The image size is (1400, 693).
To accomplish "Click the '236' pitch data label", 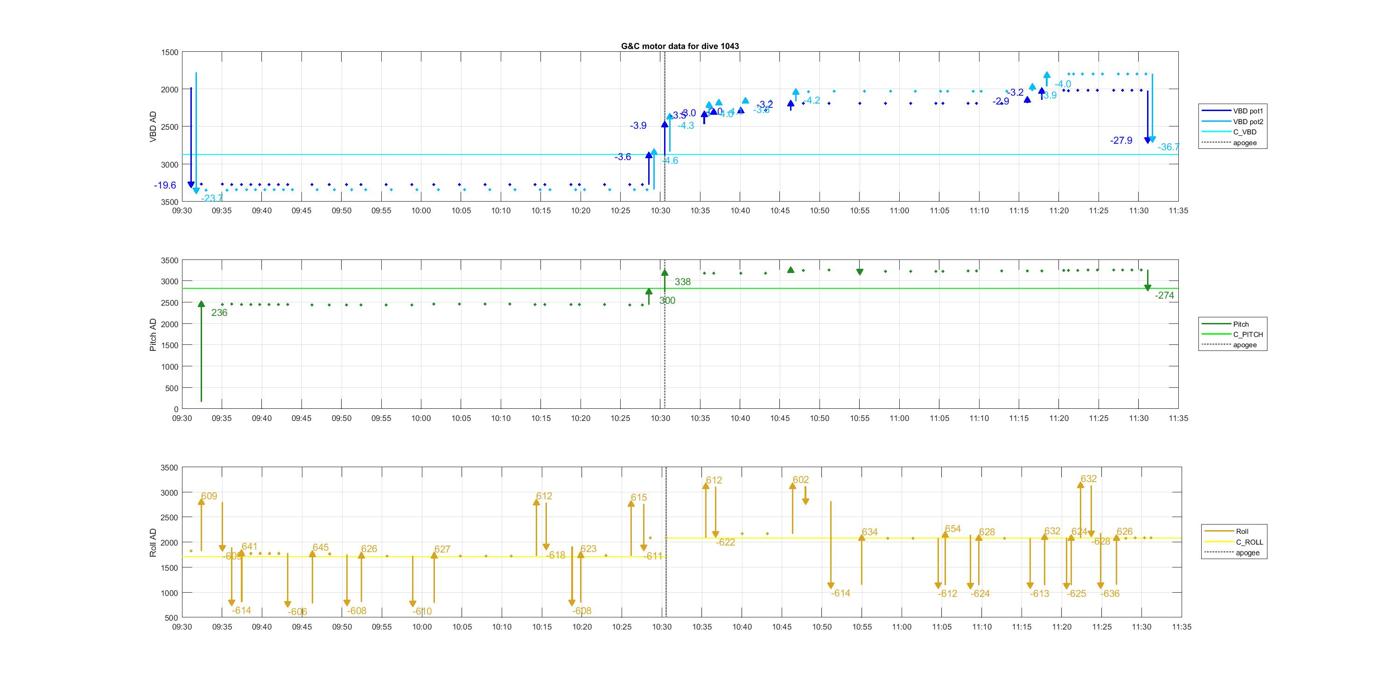I will coord(219,313).
